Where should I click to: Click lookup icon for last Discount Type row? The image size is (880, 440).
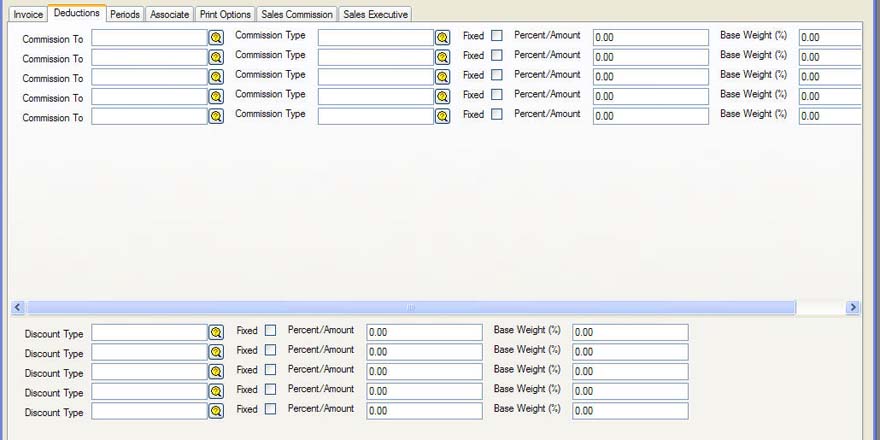point(216,411)
